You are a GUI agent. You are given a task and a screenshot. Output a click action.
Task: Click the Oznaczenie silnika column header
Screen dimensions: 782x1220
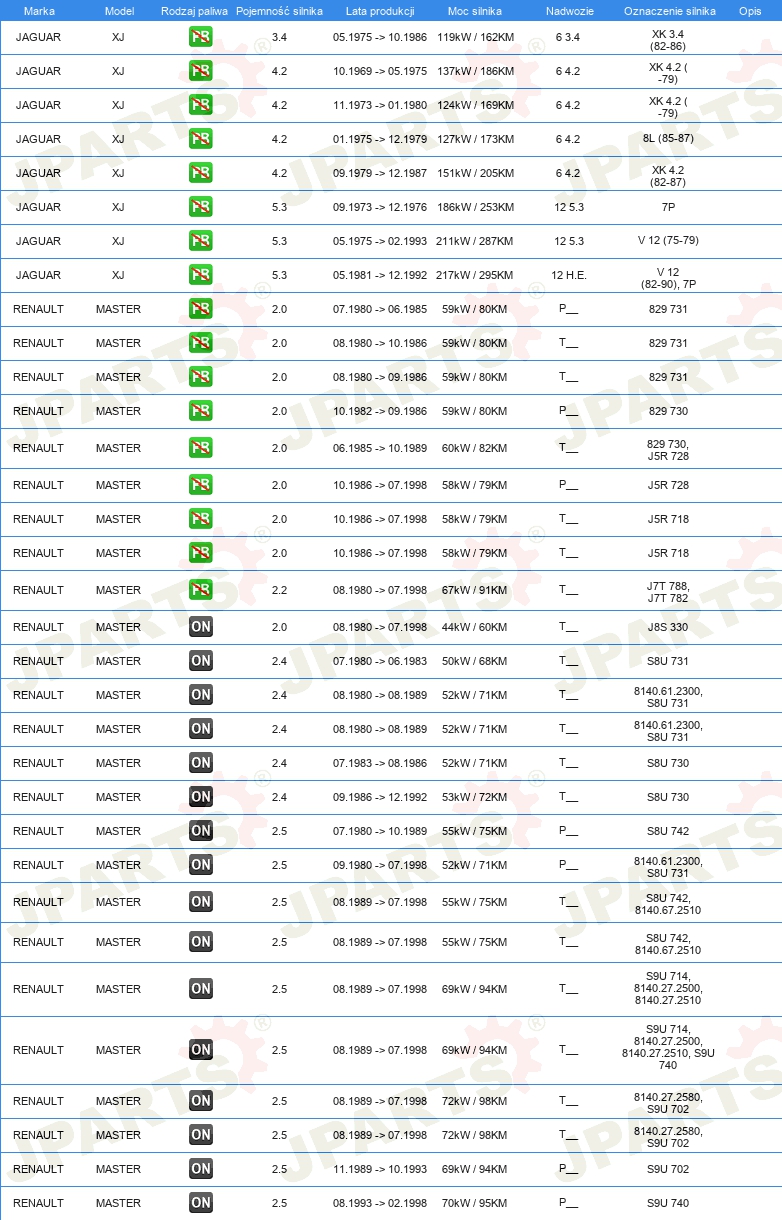[x=669, y=11]
